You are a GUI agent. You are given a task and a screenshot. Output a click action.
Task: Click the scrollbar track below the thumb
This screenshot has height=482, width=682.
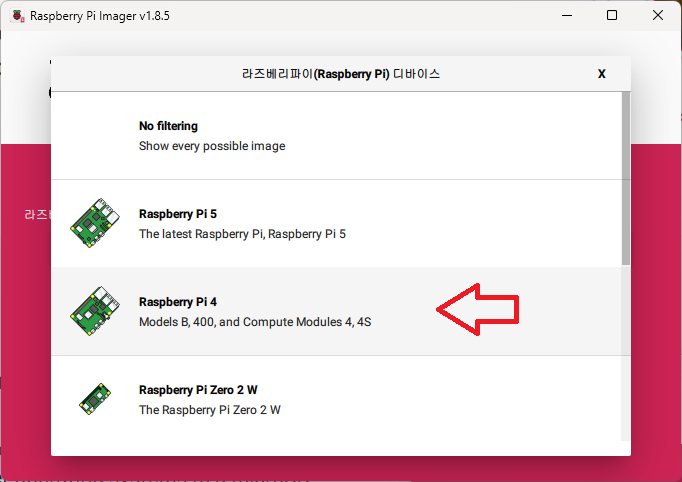[625, 352]
